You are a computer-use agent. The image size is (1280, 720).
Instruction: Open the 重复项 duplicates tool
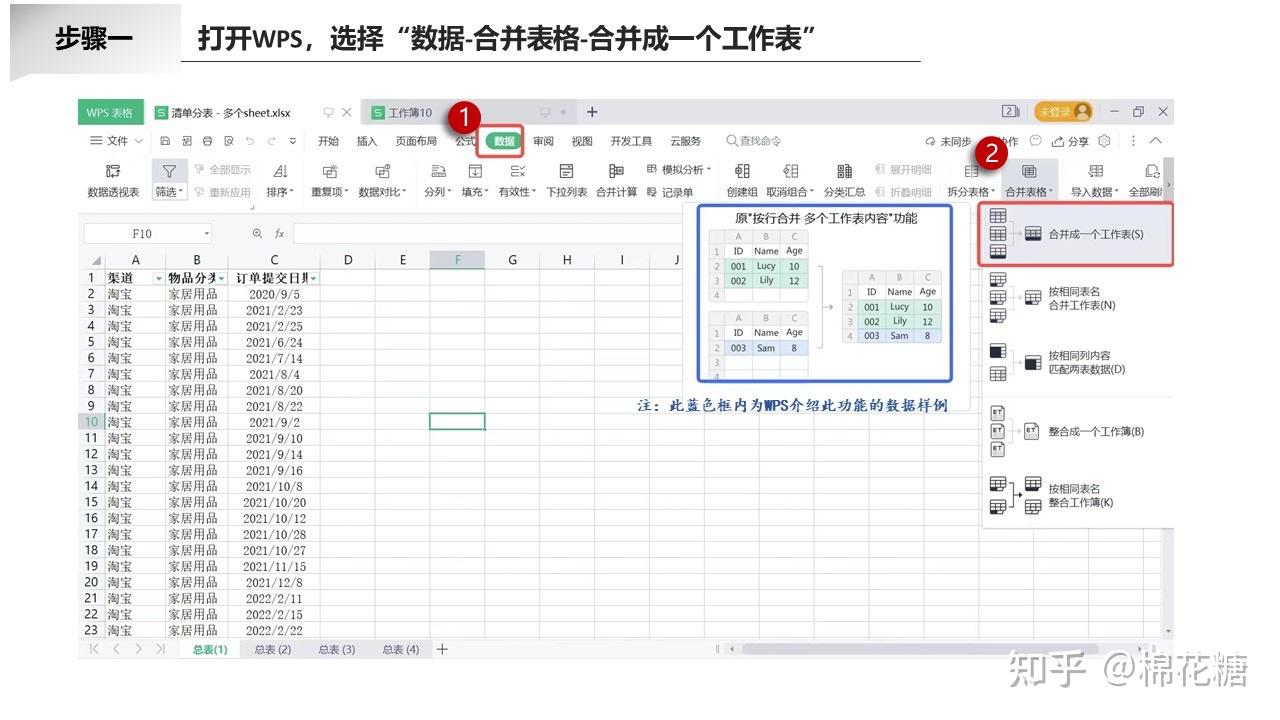coord(329,180)
